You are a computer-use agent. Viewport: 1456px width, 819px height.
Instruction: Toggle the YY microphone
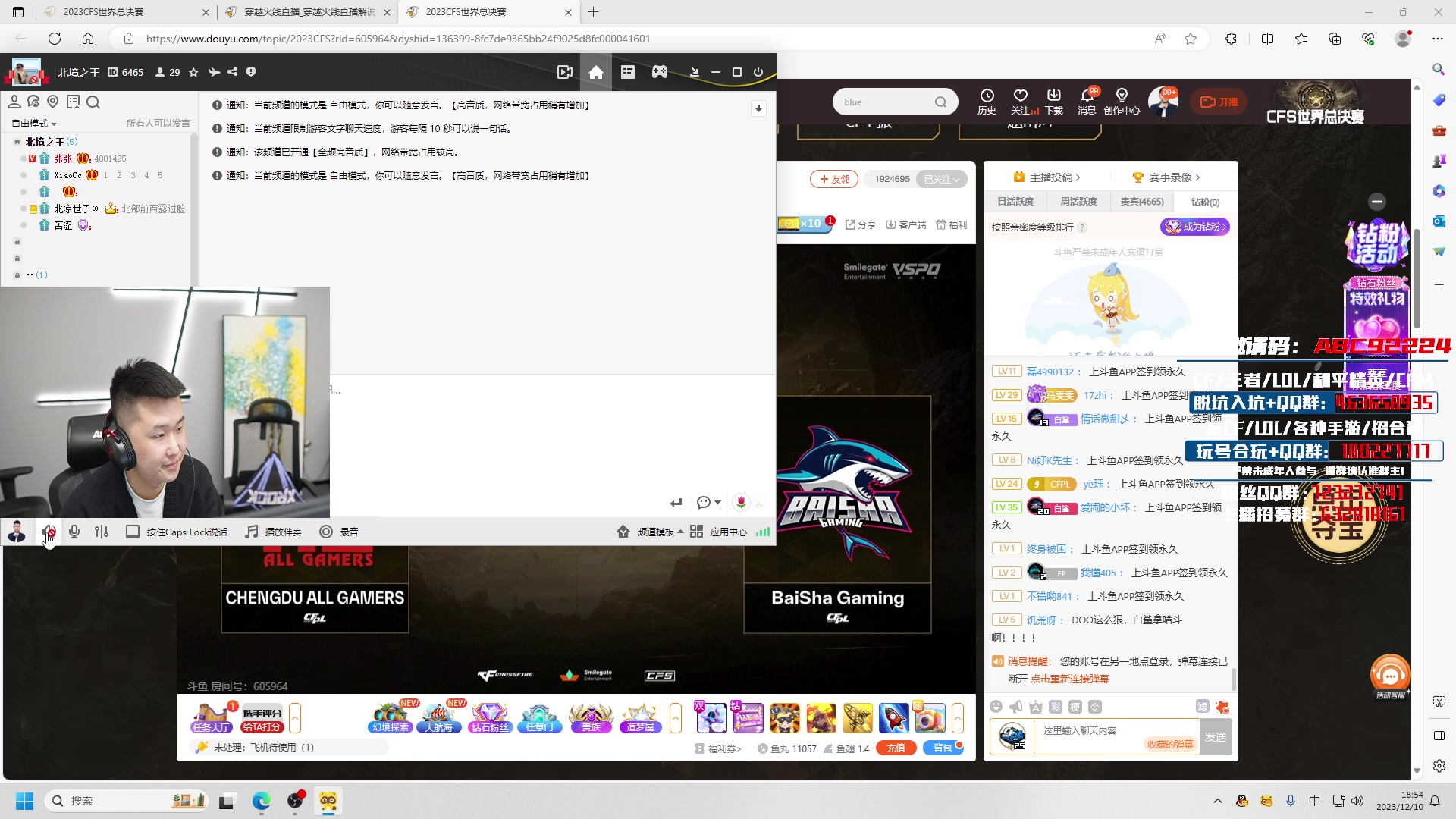click(x=74, y=532)
